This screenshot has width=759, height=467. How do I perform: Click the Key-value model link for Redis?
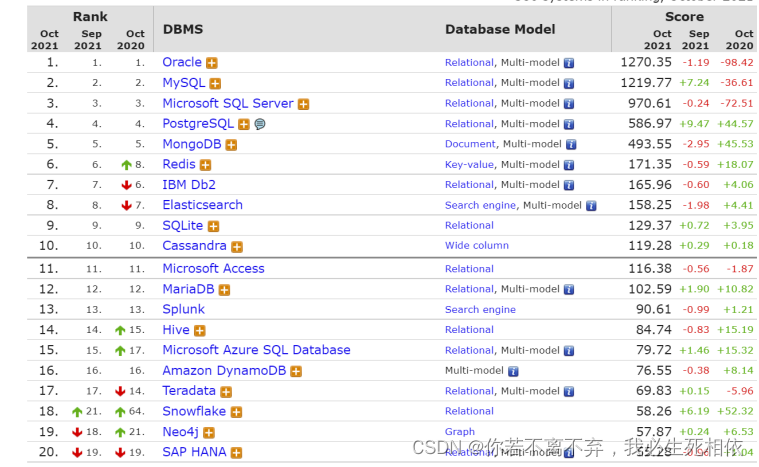[x=469, y=165]
